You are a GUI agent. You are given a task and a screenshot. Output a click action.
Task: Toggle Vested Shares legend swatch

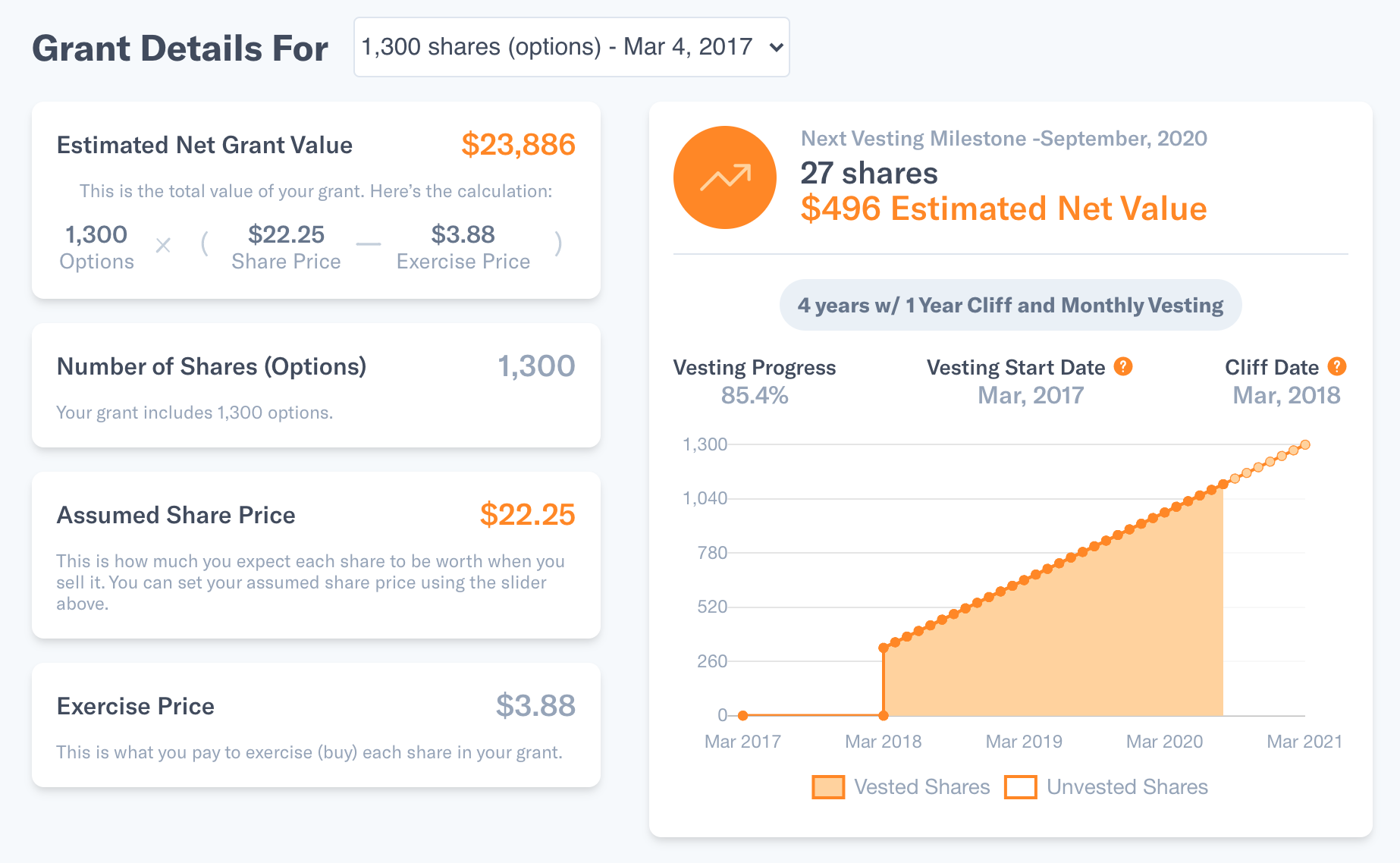coord(828,787)
